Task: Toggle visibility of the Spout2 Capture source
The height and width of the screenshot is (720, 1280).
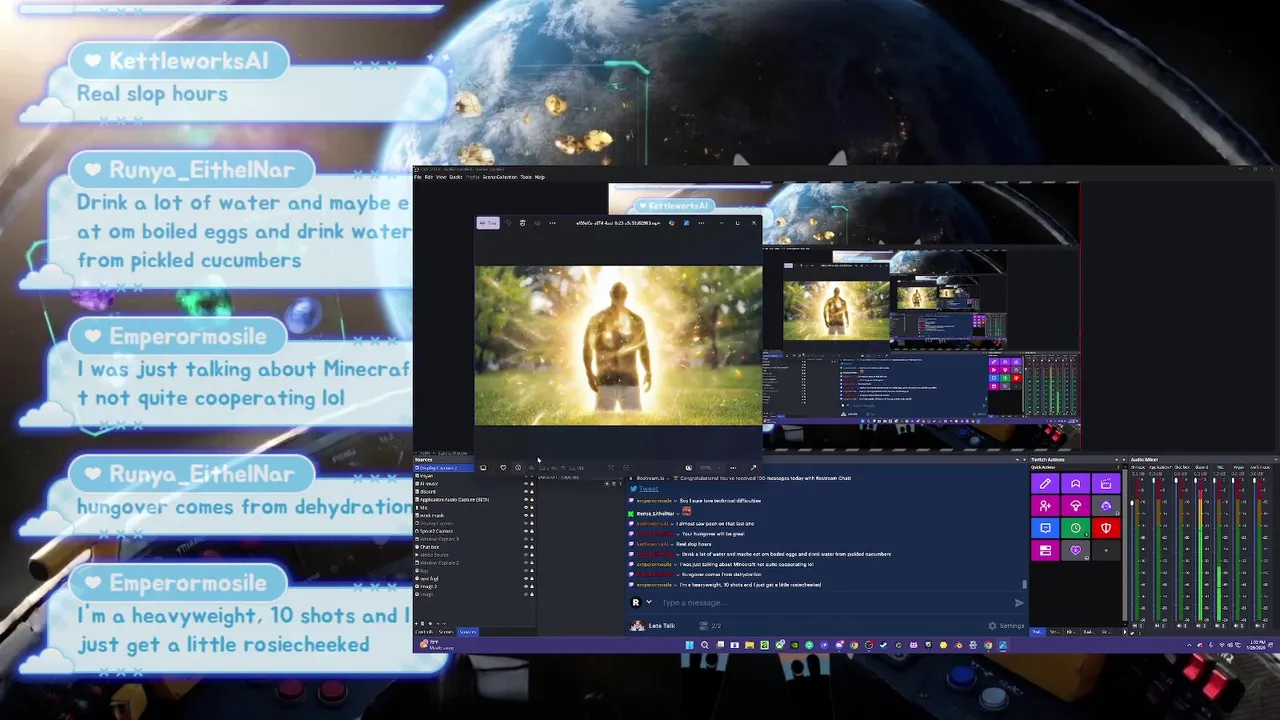Action: pos(526,531)
